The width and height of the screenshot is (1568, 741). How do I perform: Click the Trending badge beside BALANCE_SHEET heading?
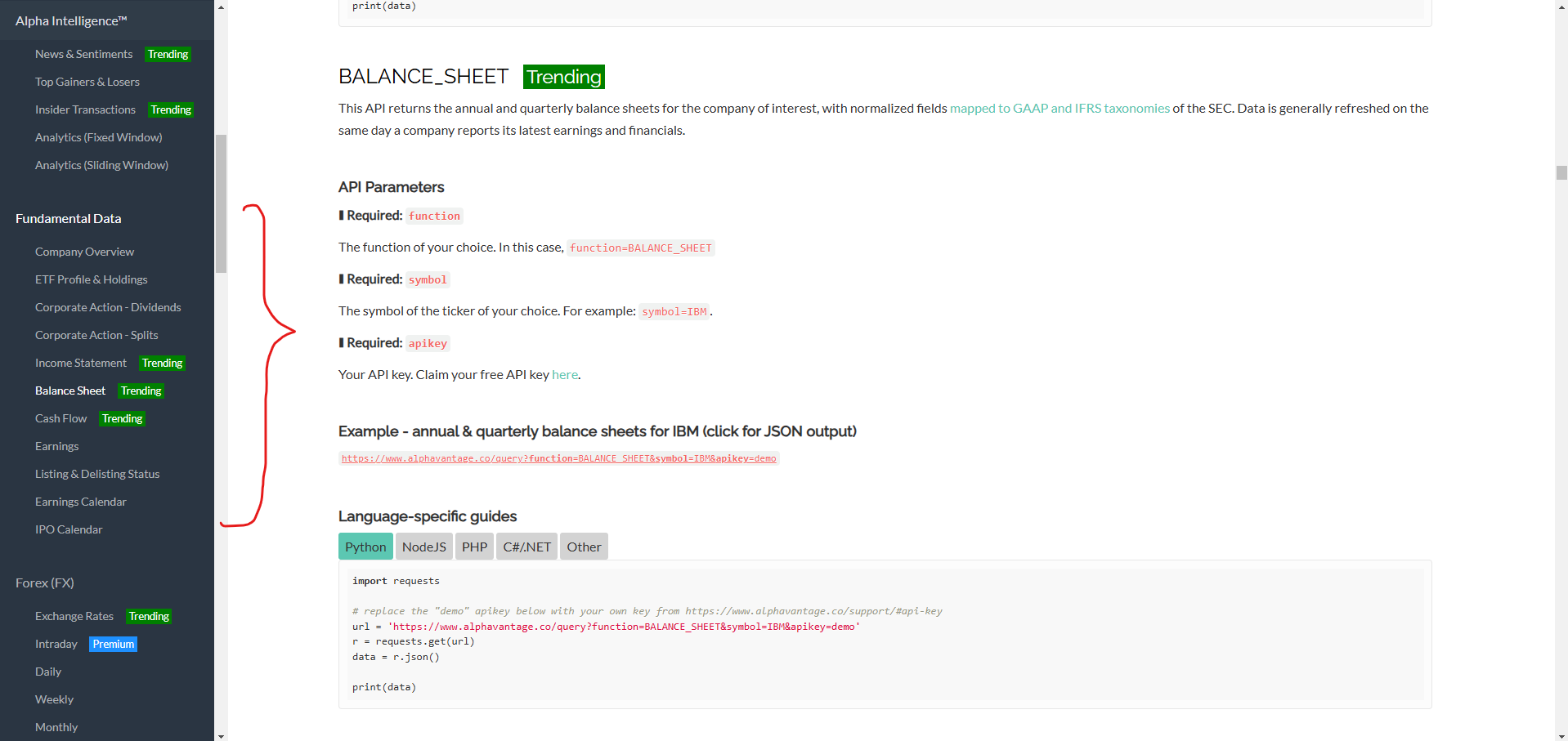[x=563, y=77]
